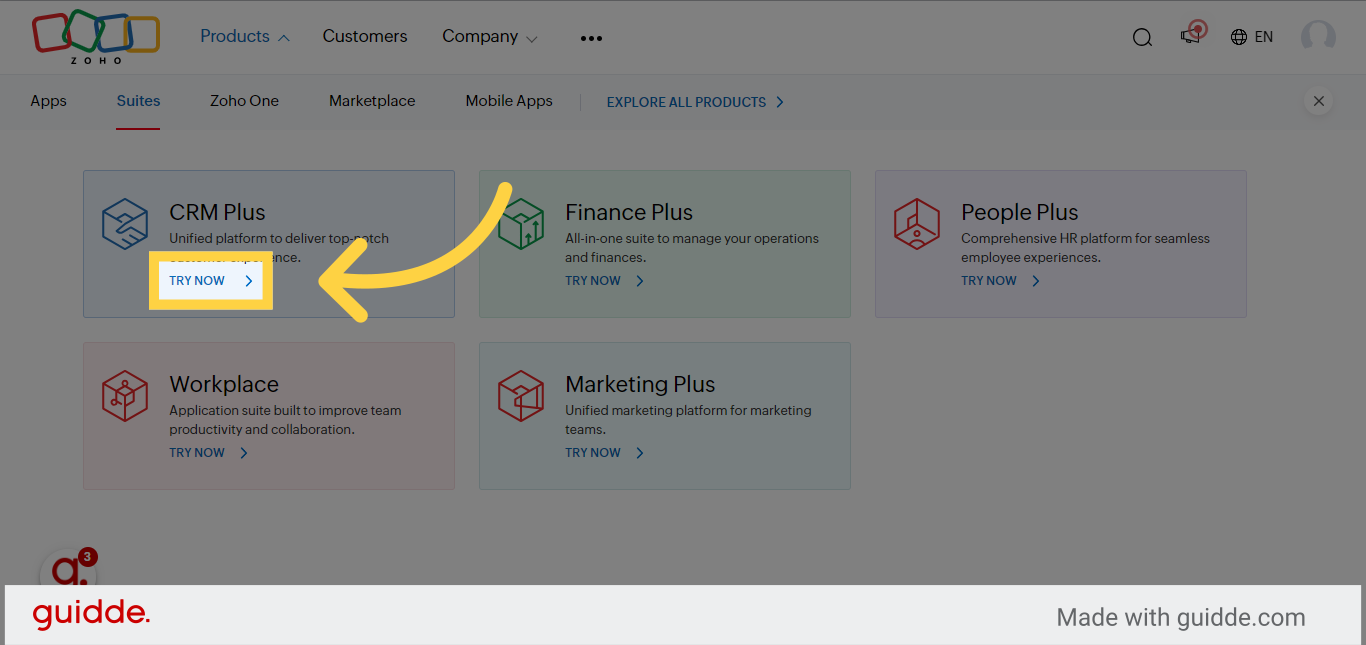Open the Mobile Apps tab

(508, 101)
